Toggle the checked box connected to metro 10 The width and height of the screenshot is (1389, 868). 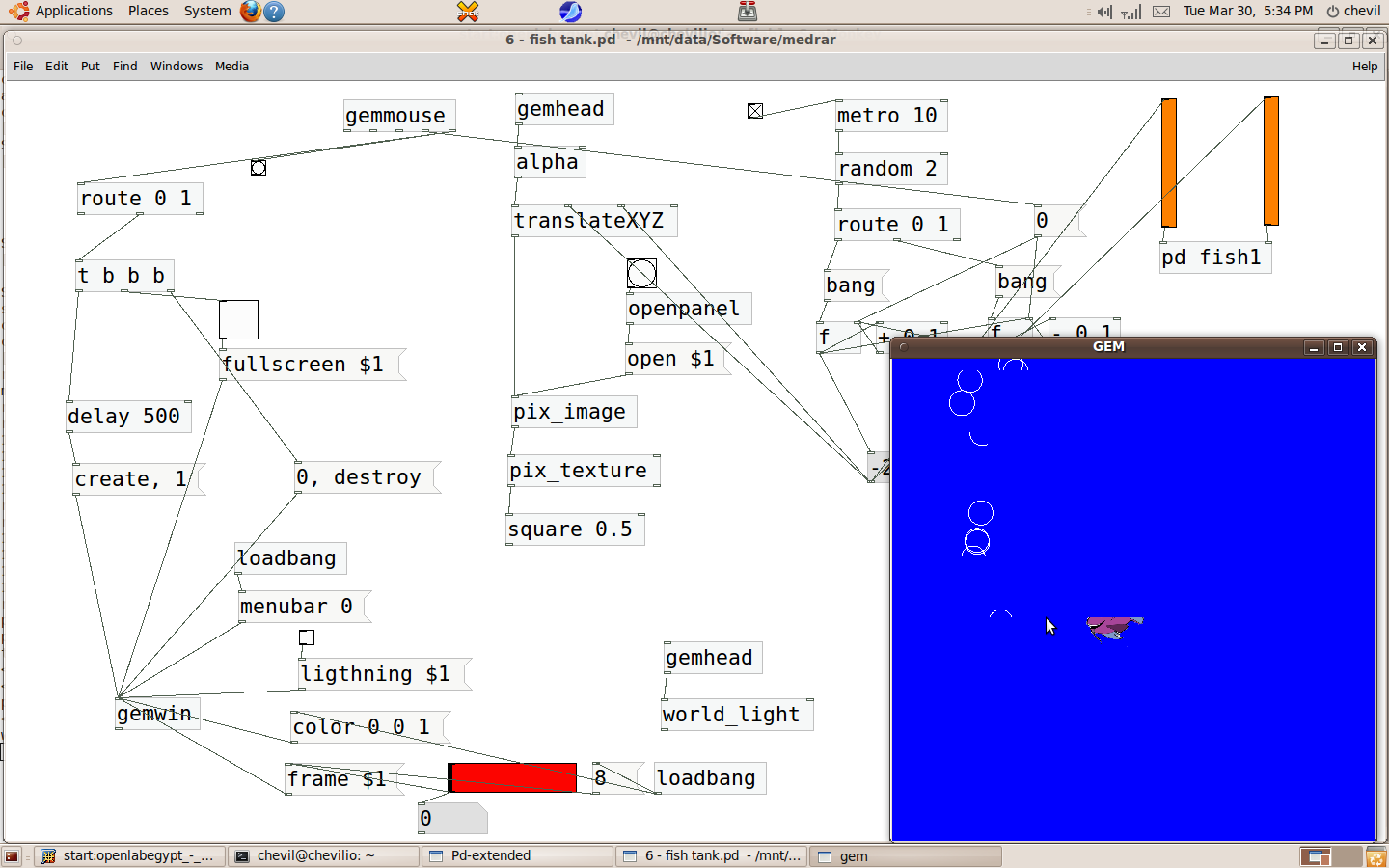pyautogui.click(x=755, y=111)
